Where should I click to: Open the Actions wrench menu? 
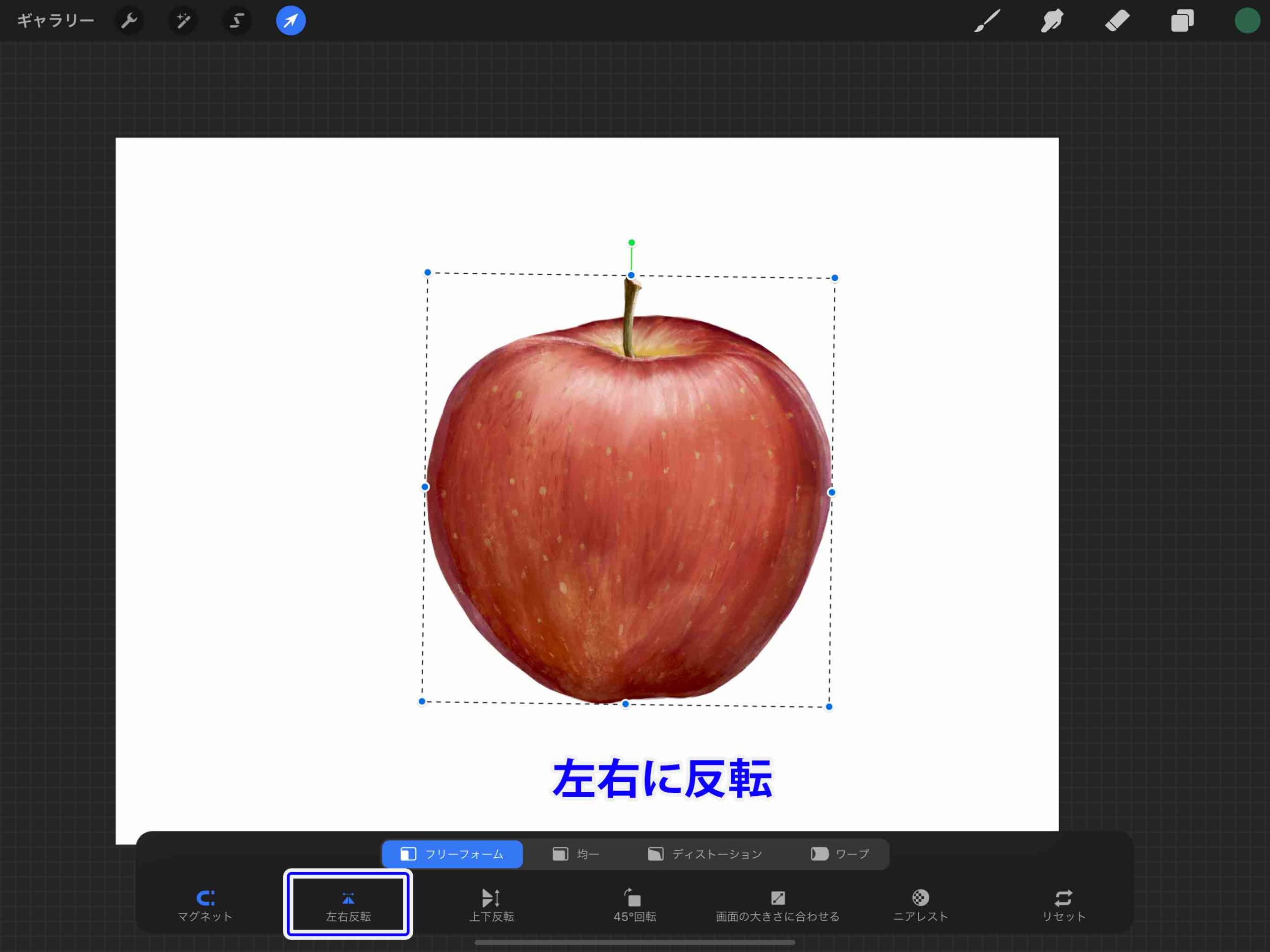(x=129, y=21)
